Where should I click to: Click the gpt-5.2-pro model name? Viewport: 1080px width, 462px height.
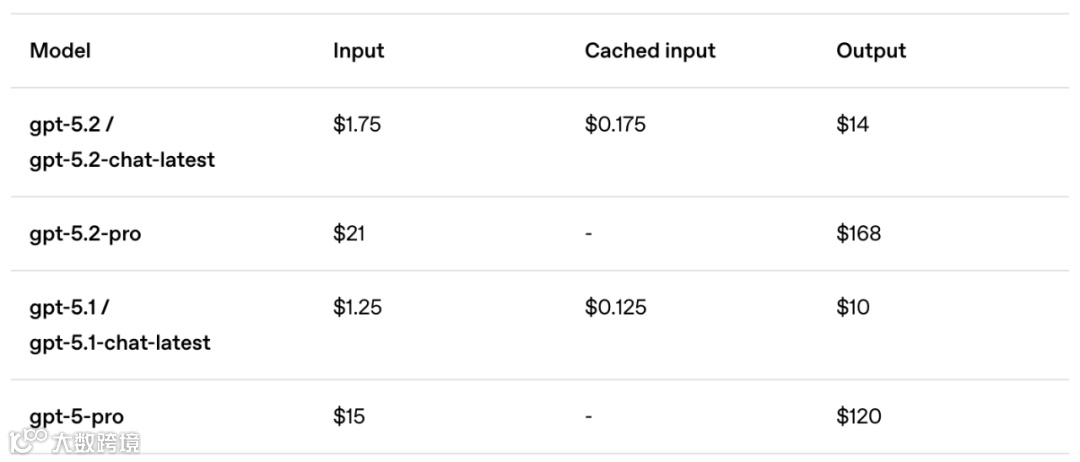[x=85, y=234]
